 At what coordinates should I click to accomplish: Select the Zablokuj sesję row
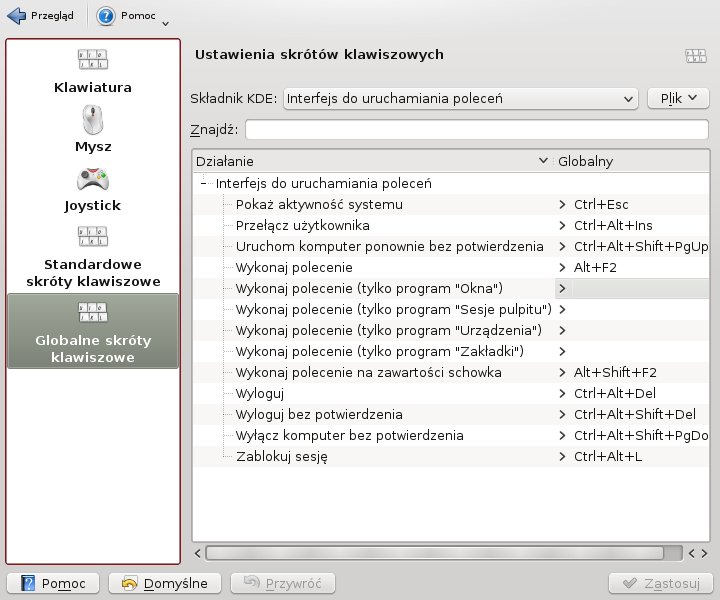coord(282,457)
